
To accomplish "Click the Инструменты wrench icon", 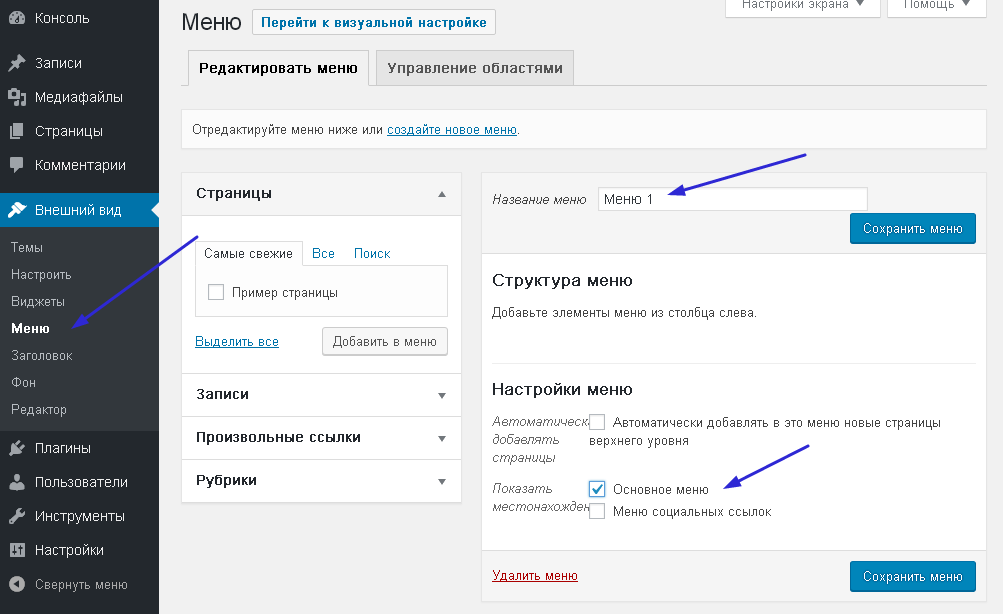I will click(17, 516).
